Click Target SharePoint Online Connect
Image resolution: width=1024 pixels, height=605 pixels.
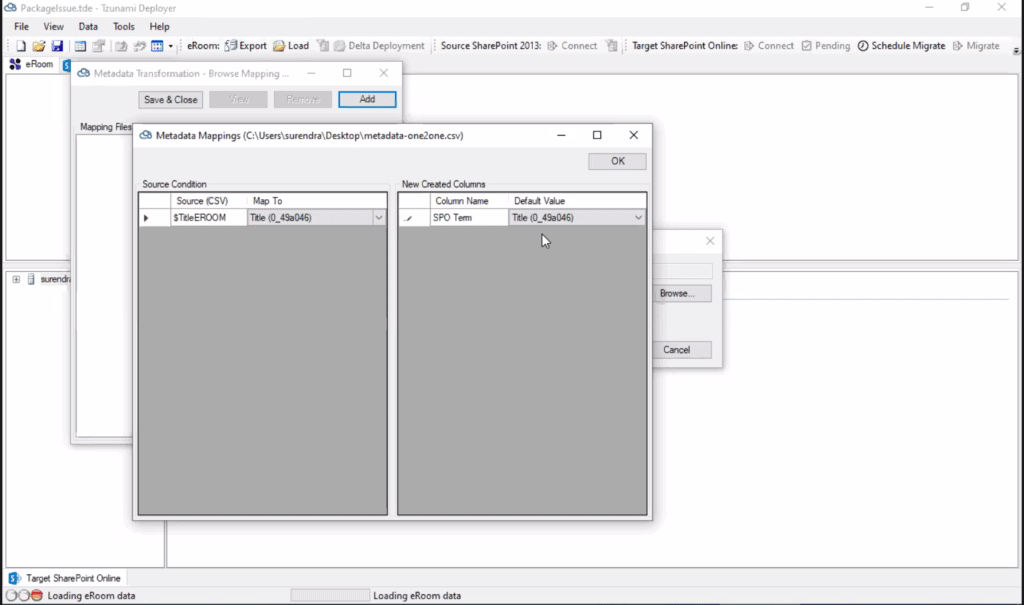point(769,46)
